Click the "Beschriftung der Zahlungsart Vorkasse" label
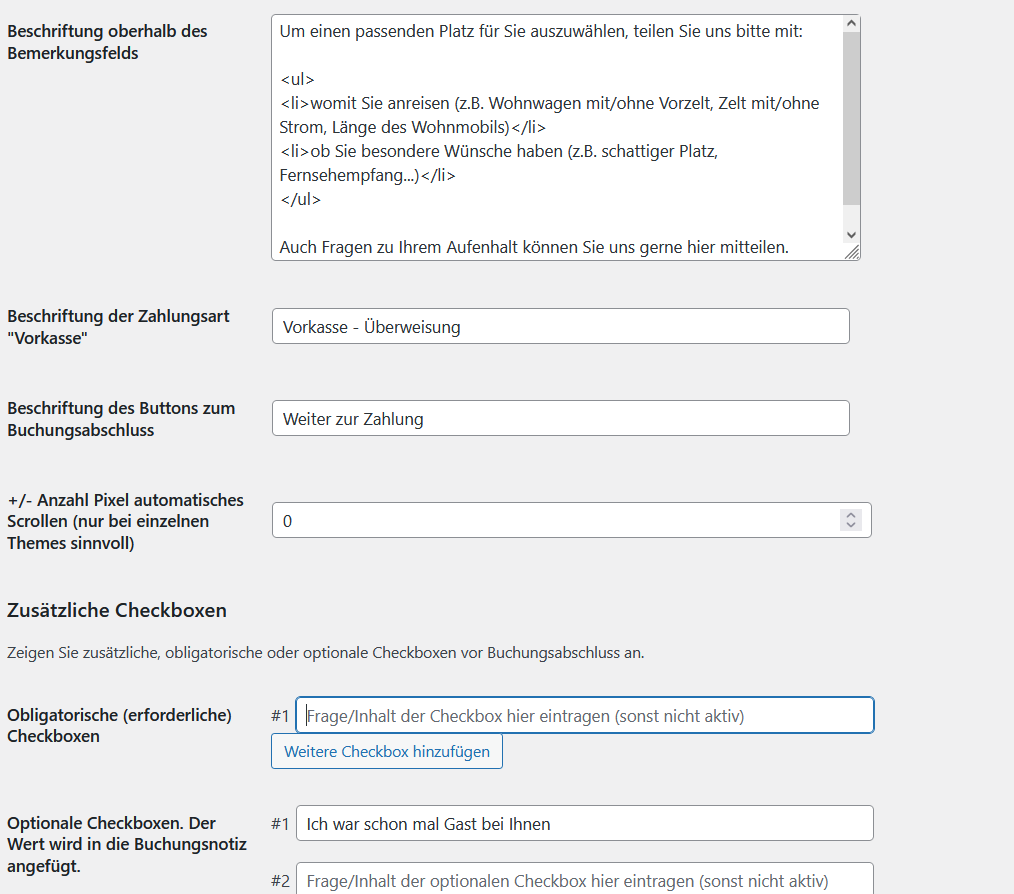The height and width of the screenshot is (894, 1014). pos(118,327)
